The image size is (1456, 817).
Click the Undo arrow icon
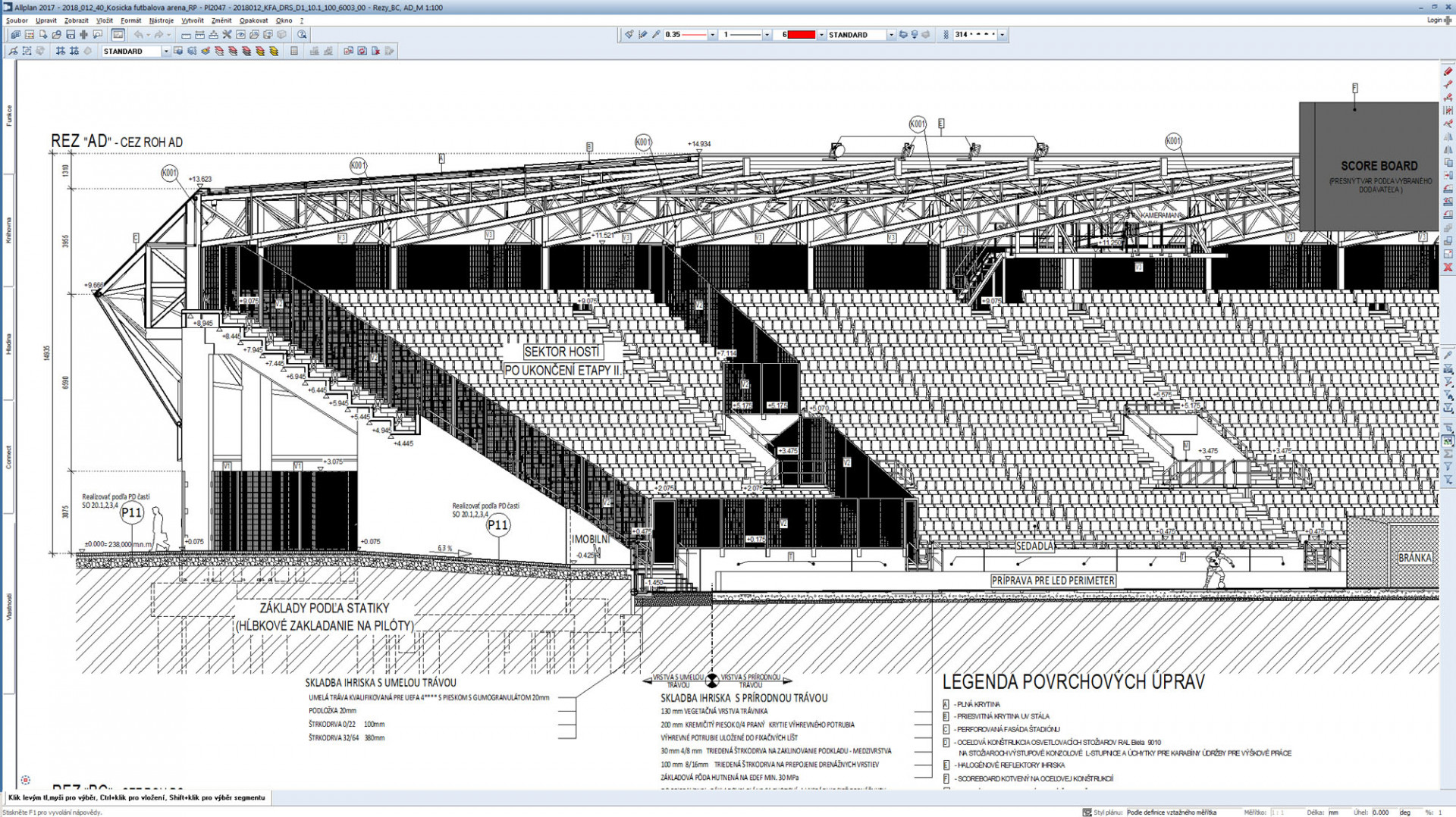coord(138,35)
